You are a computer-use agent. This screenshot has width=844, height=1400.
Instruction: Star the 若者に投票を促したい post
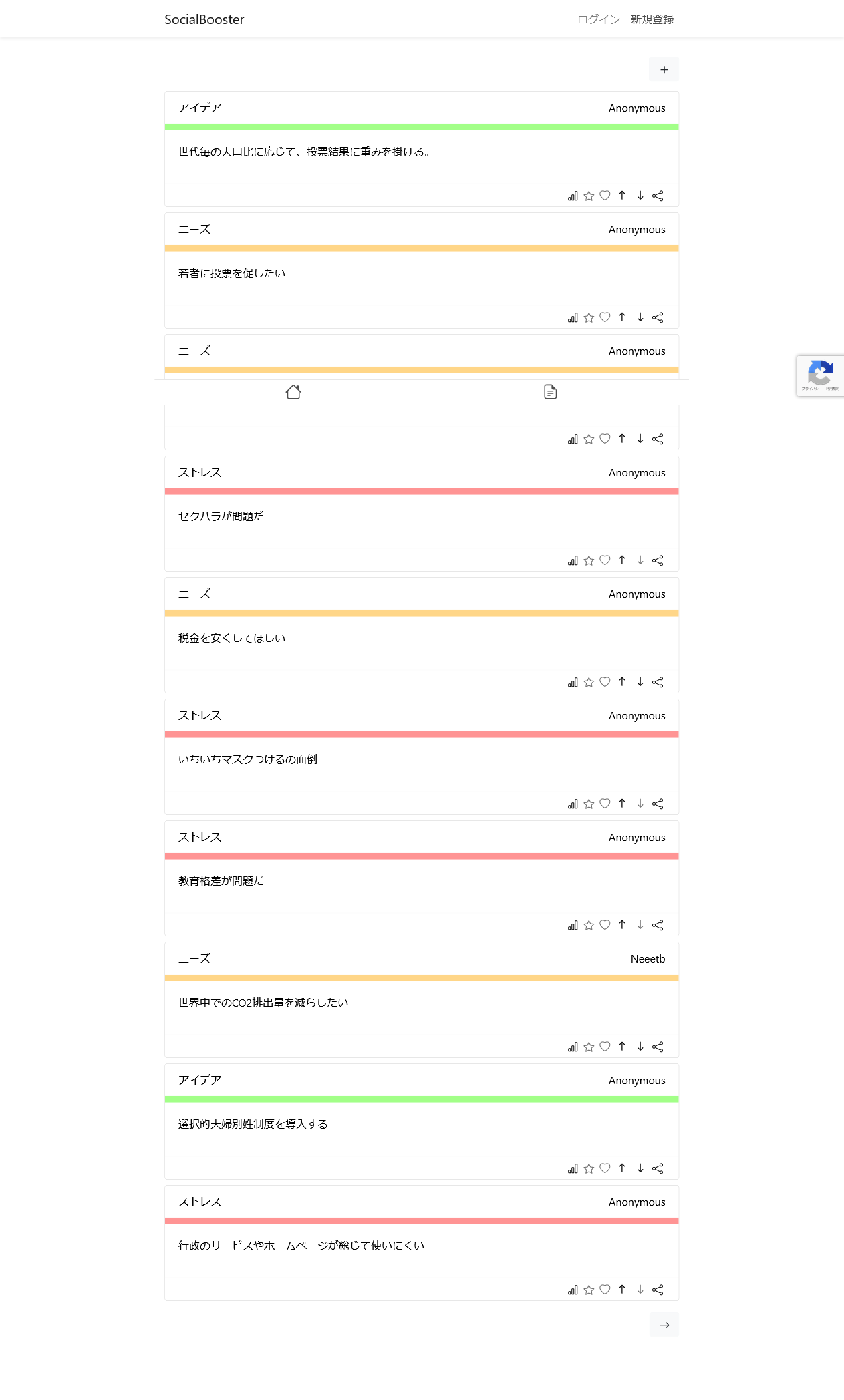pyautogui.click(x=589, y=317)
